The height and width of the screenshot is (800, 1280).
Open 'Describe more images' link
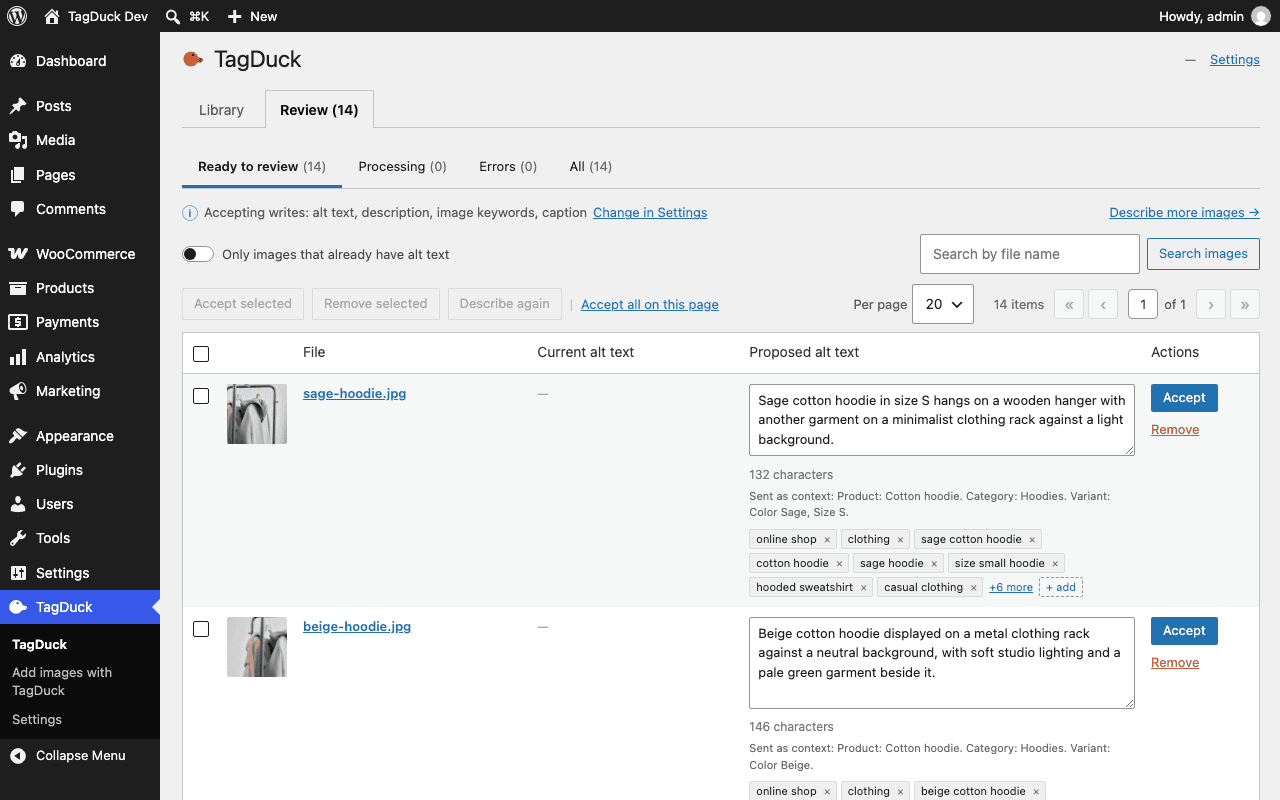[1184, 213]
